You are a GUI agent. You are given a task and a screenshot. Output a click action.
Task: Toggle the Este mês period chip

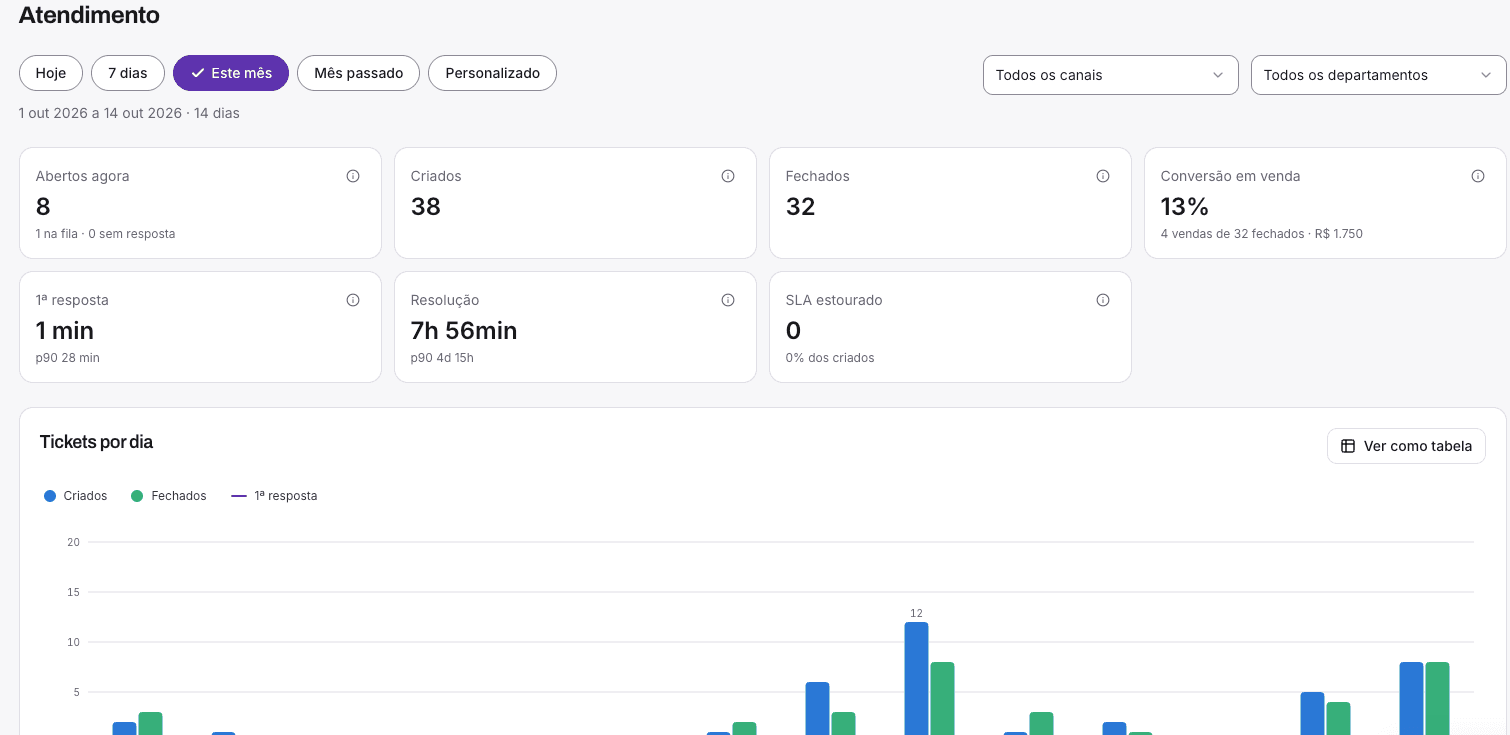[x=231, y=73]
